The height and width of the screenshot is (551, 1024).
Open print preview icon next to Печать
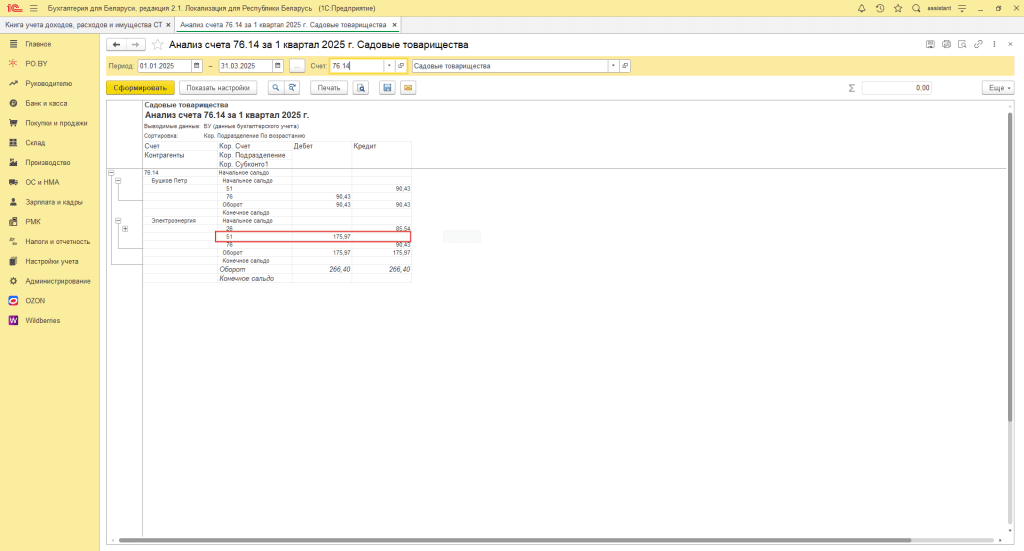coord(361,87)
